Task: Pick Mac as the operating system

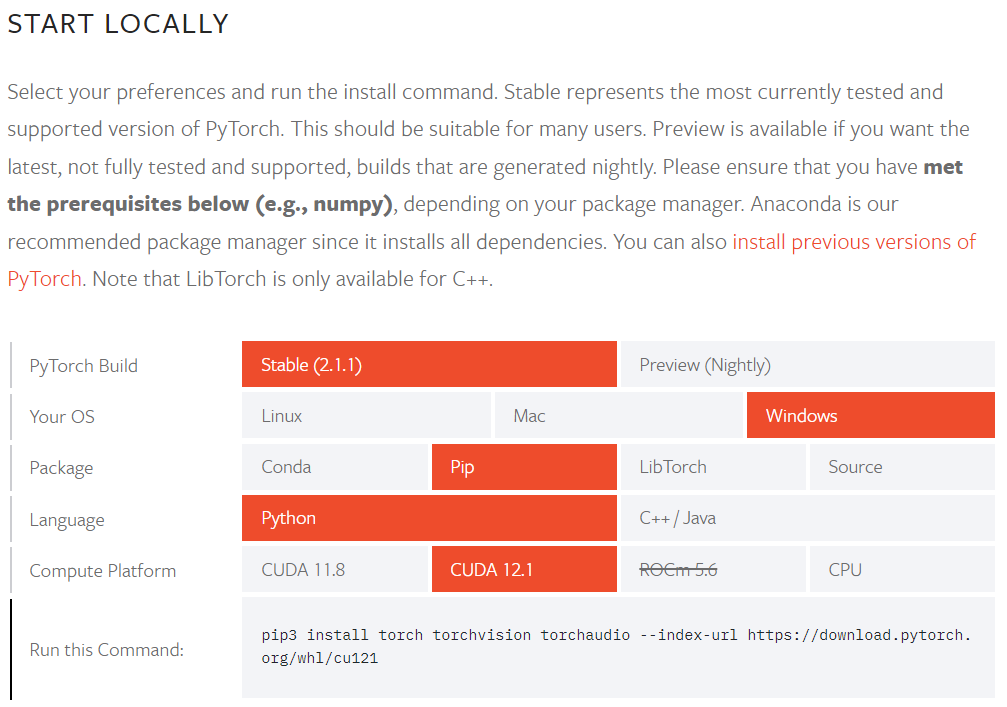Action: point(618,416)
